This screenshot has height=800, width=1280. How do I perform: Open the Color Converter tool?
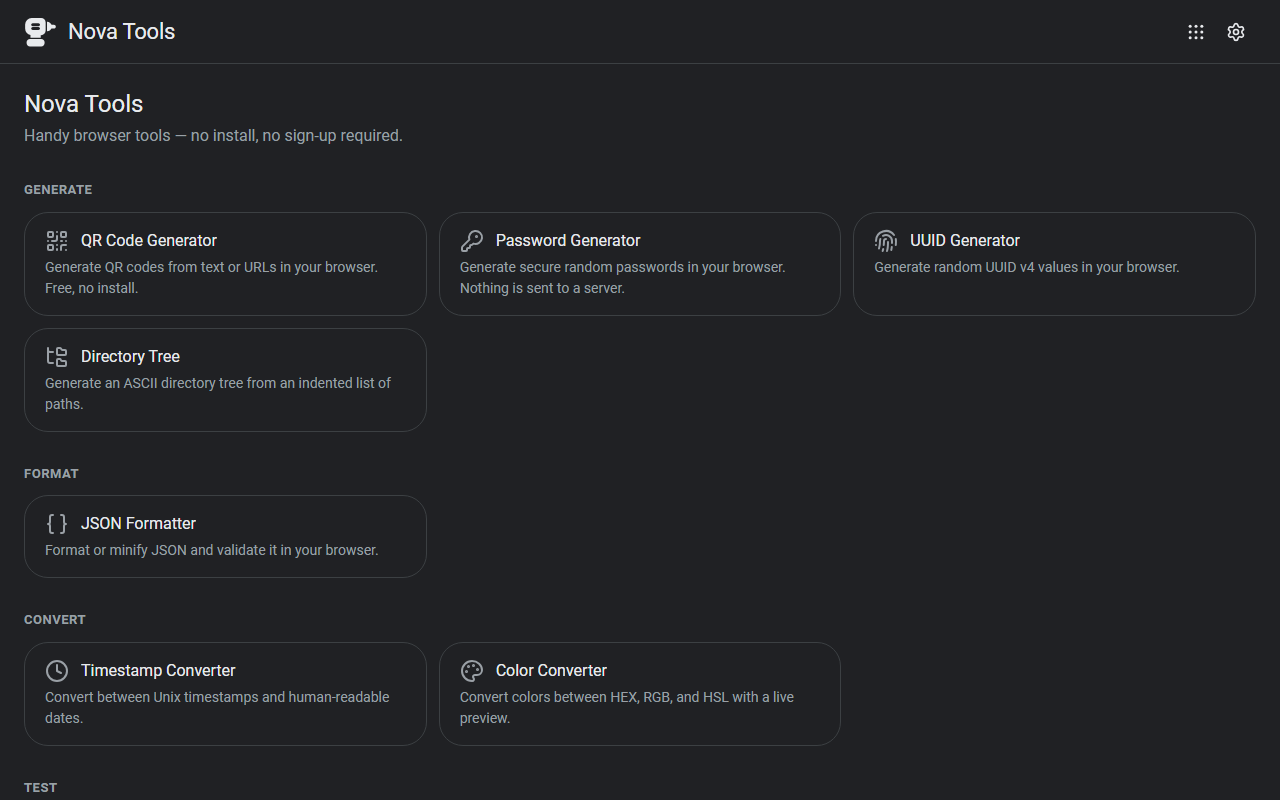(640, 694)
